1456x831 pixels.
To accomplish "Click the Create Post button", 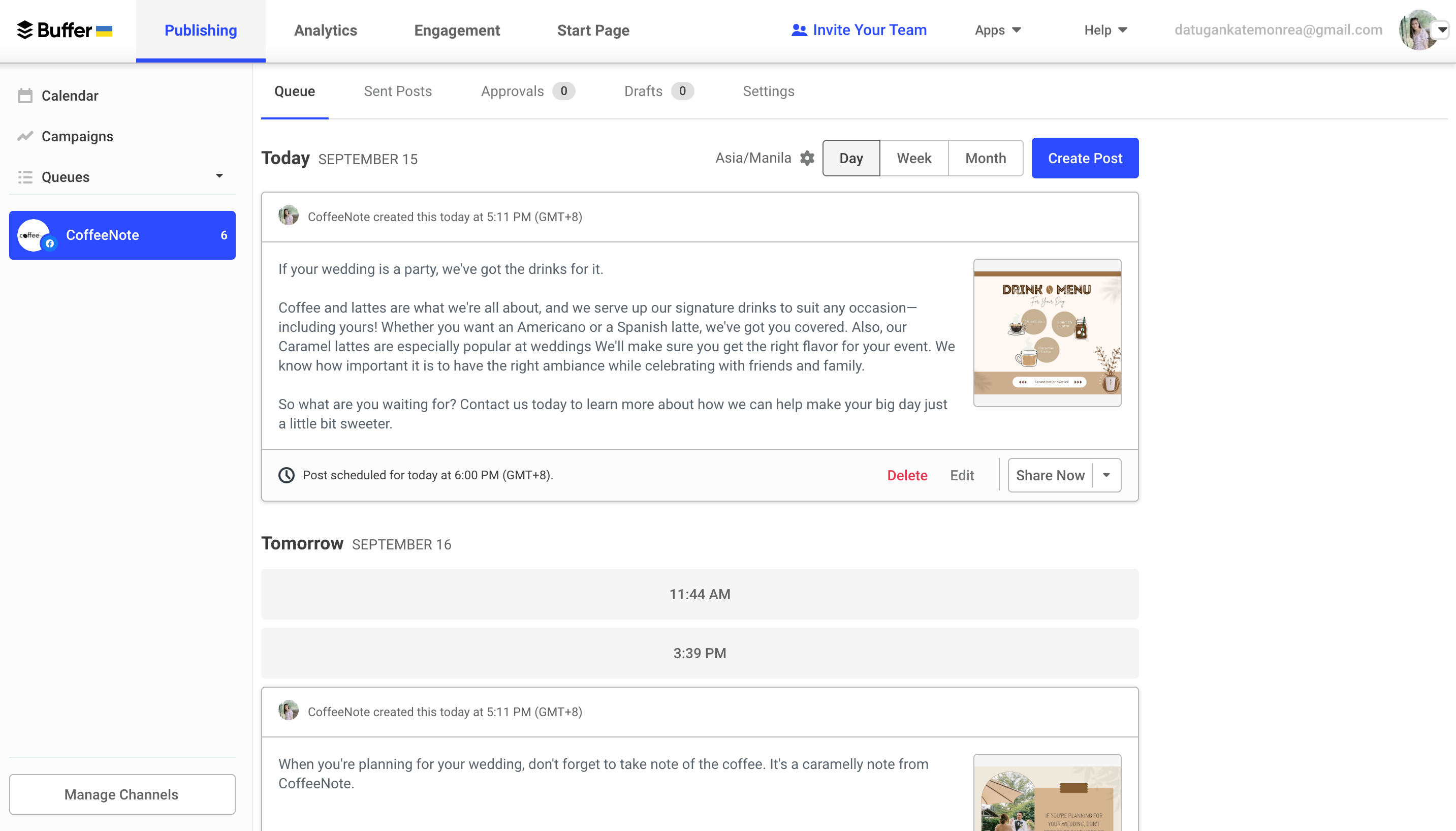I will (1085, 158).
